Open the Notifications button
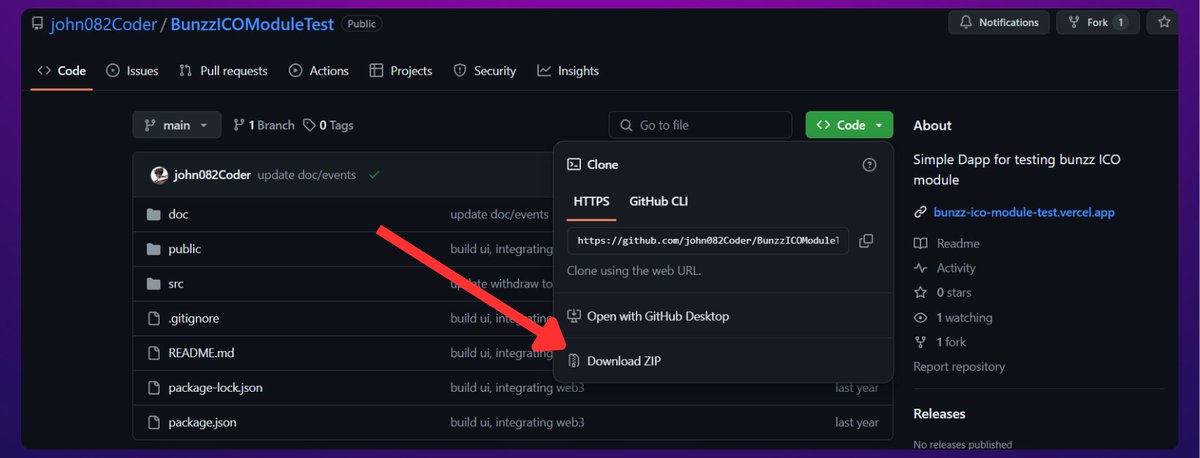The width and height of the screenshot is (1200, 458). pos(998,22)
